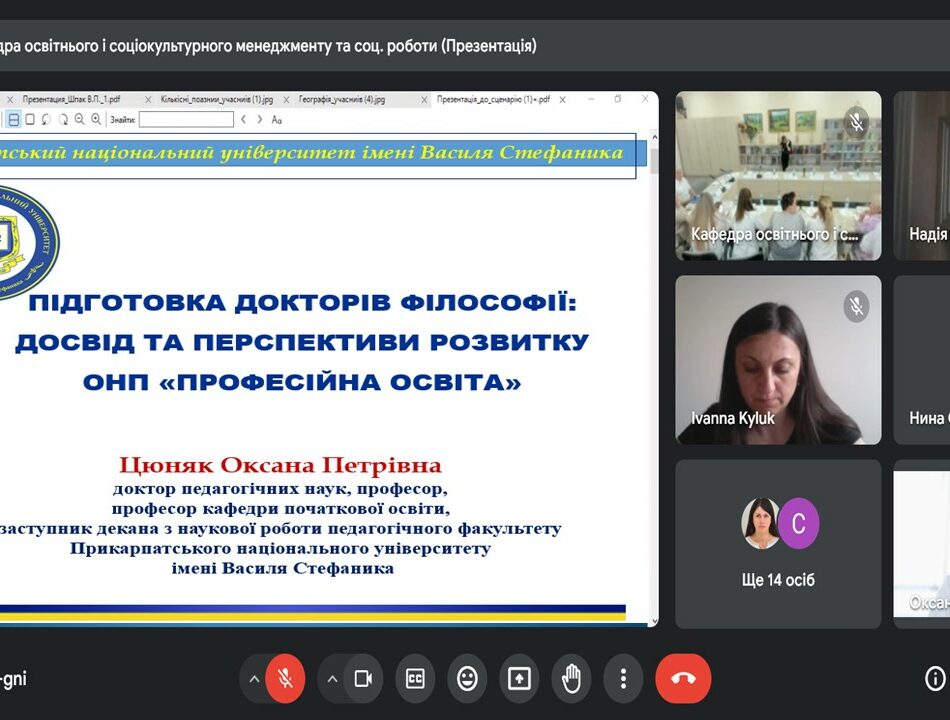This screenshot has width=950, height=720.
Task: Open the emoji reactions panel
Action: pos(467,679)
